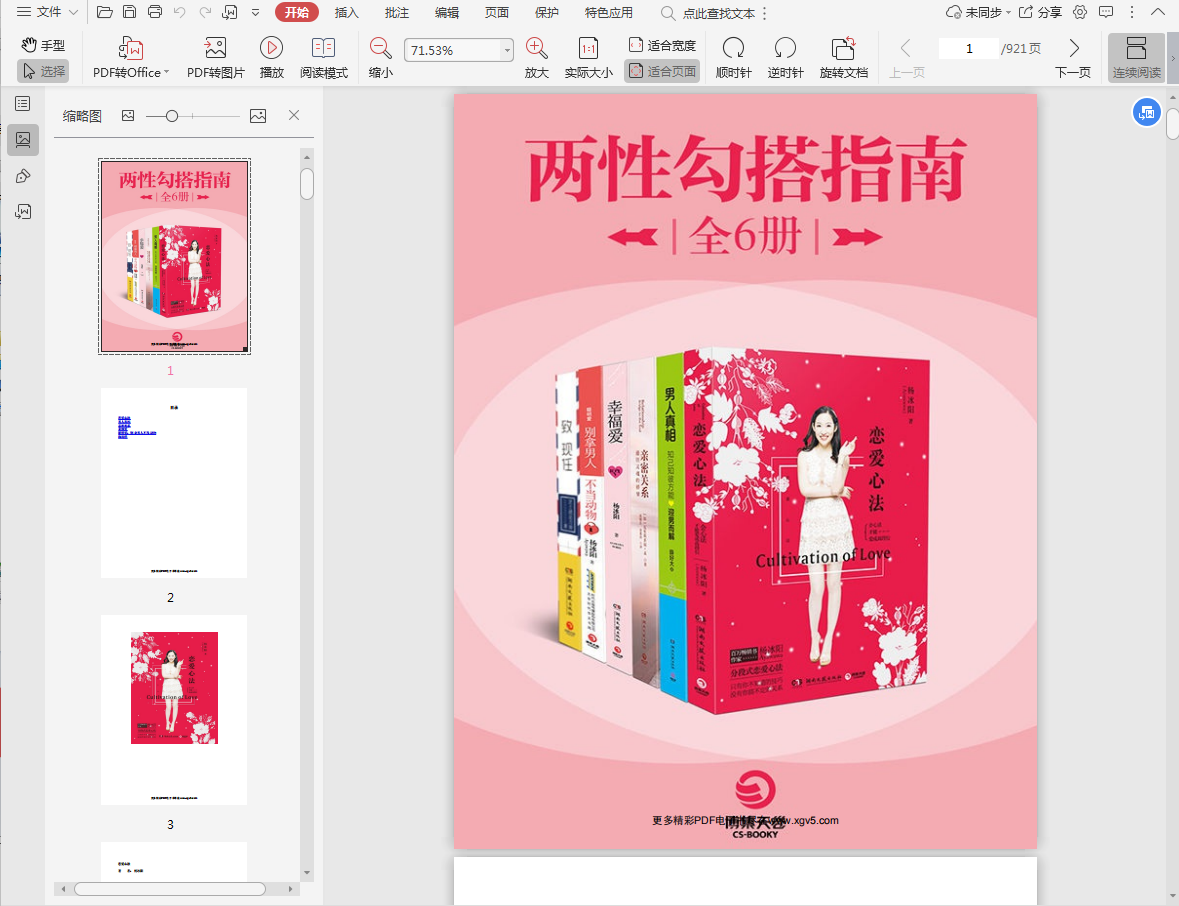Switch to the 插入 tab
Viewport: 1179px width, 906px height.
pos(347,12)
